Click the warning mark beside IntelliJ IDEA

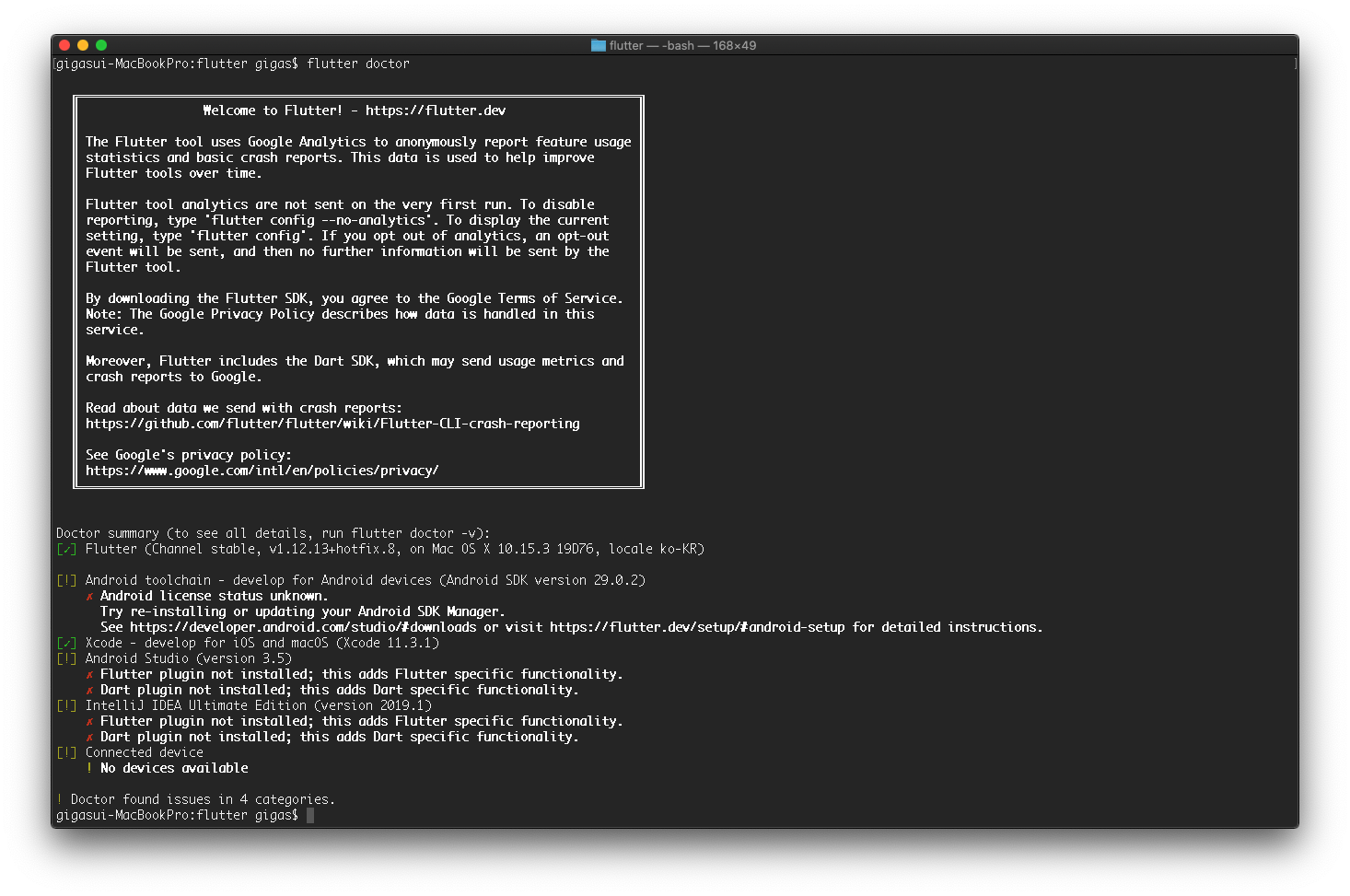(66, 706)
